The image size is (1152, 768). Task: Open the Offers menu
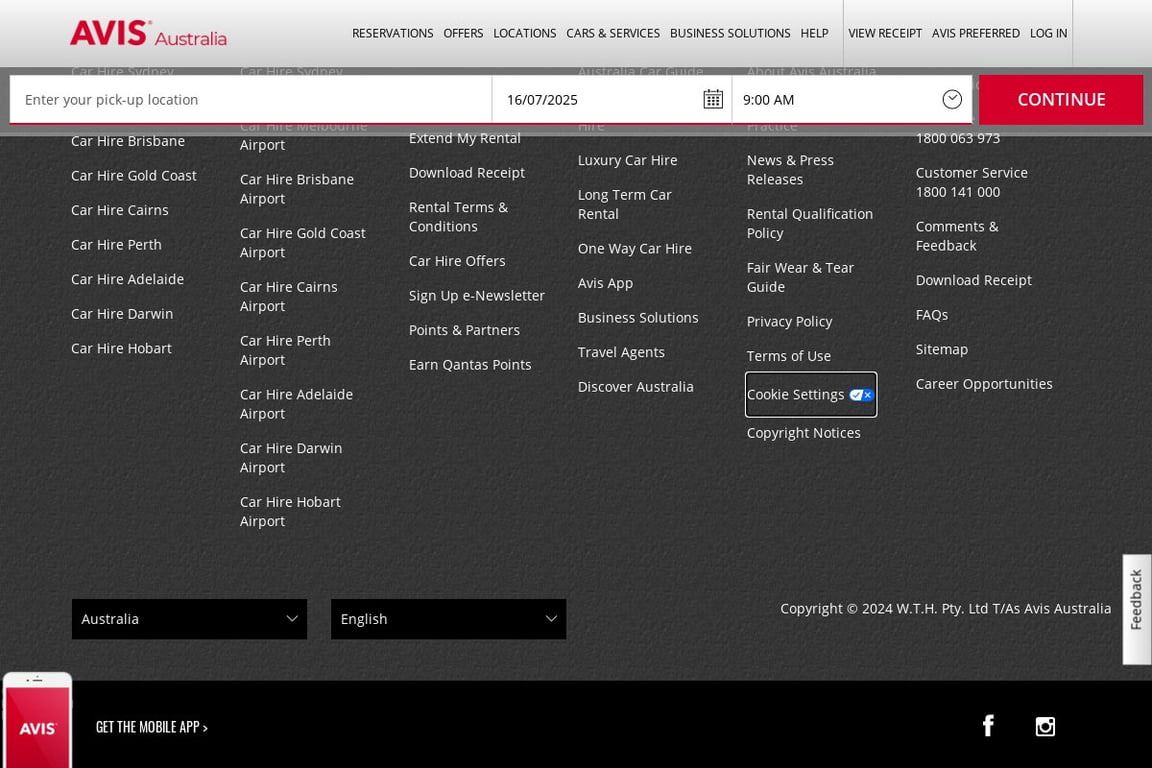pyautogui.click(x=463, y=33)
